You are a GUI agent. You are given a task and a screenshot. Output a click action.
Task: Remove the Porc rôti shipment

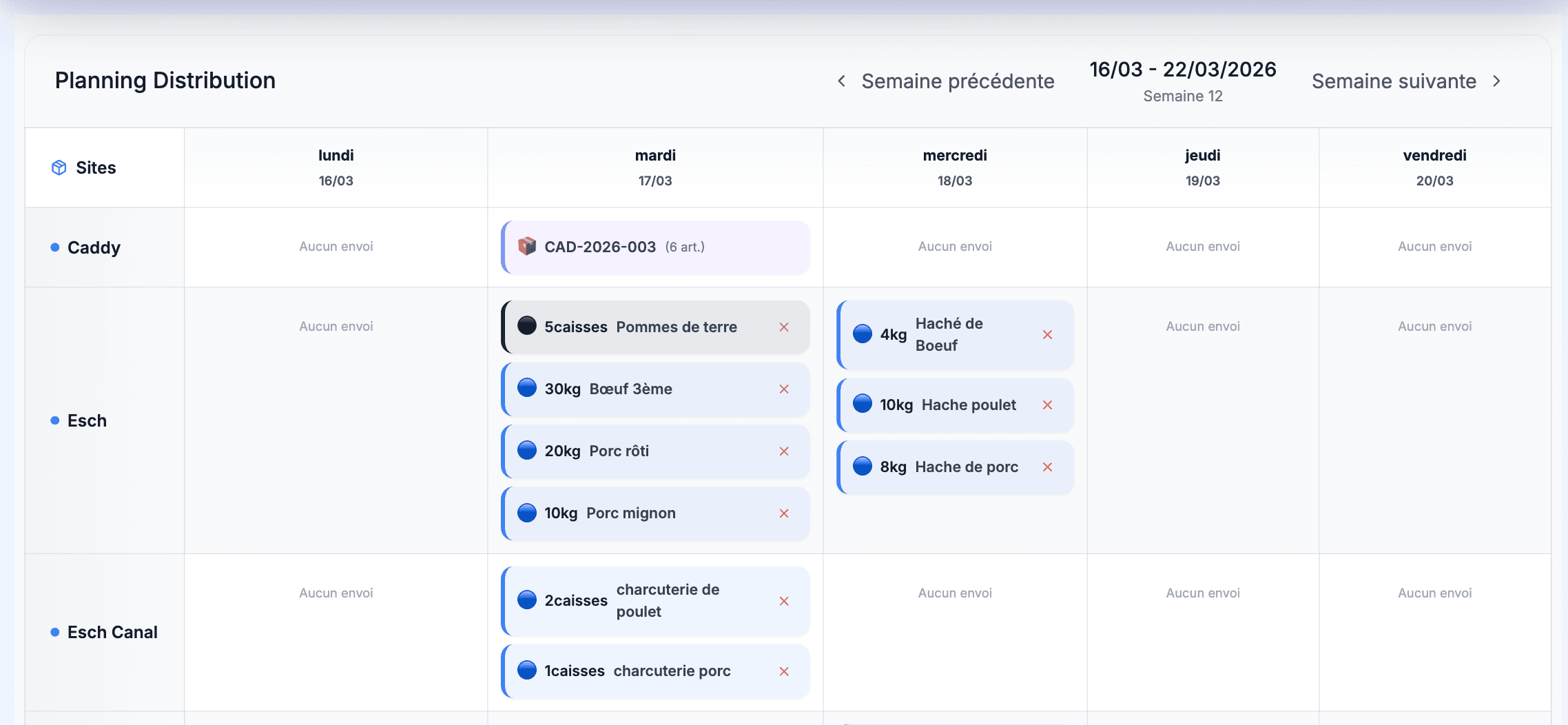coord(784,451)
